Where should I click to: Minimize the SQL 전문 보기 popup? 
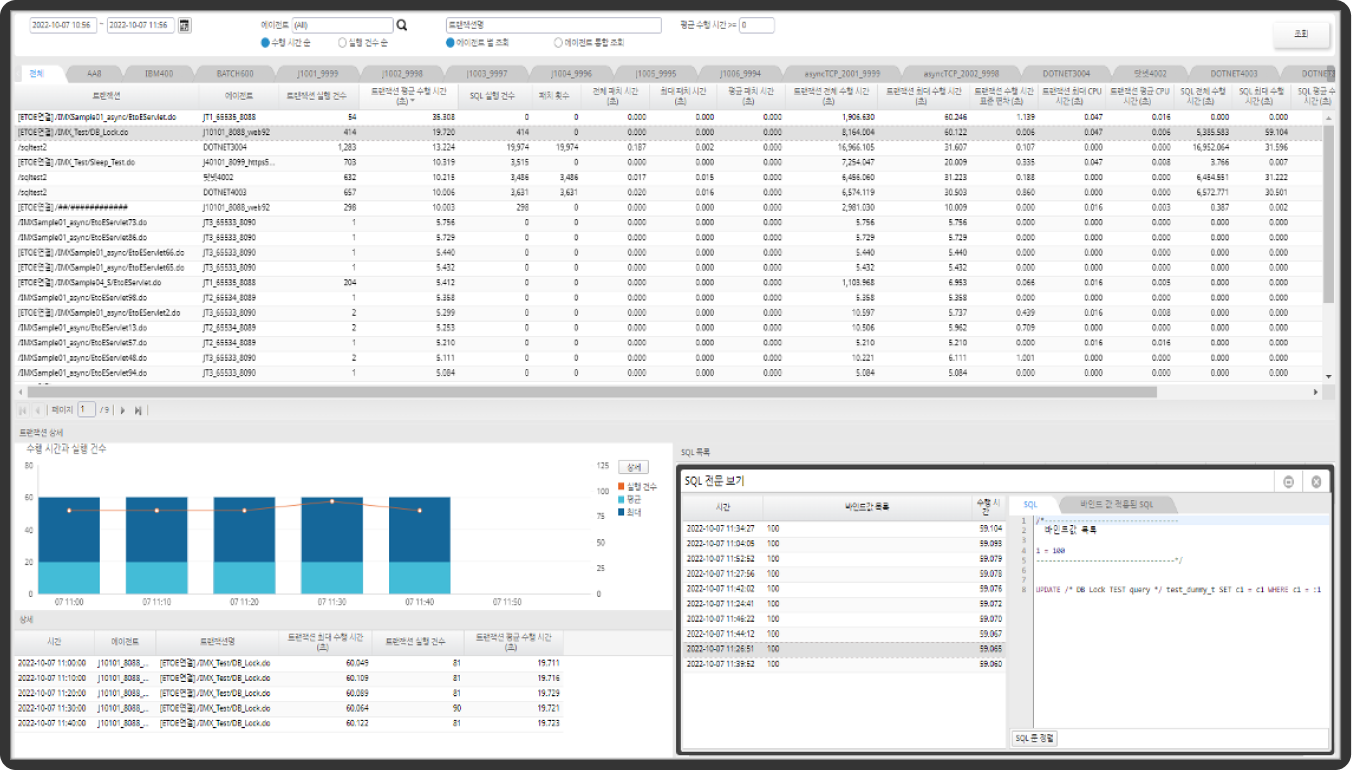[1288, 482]
